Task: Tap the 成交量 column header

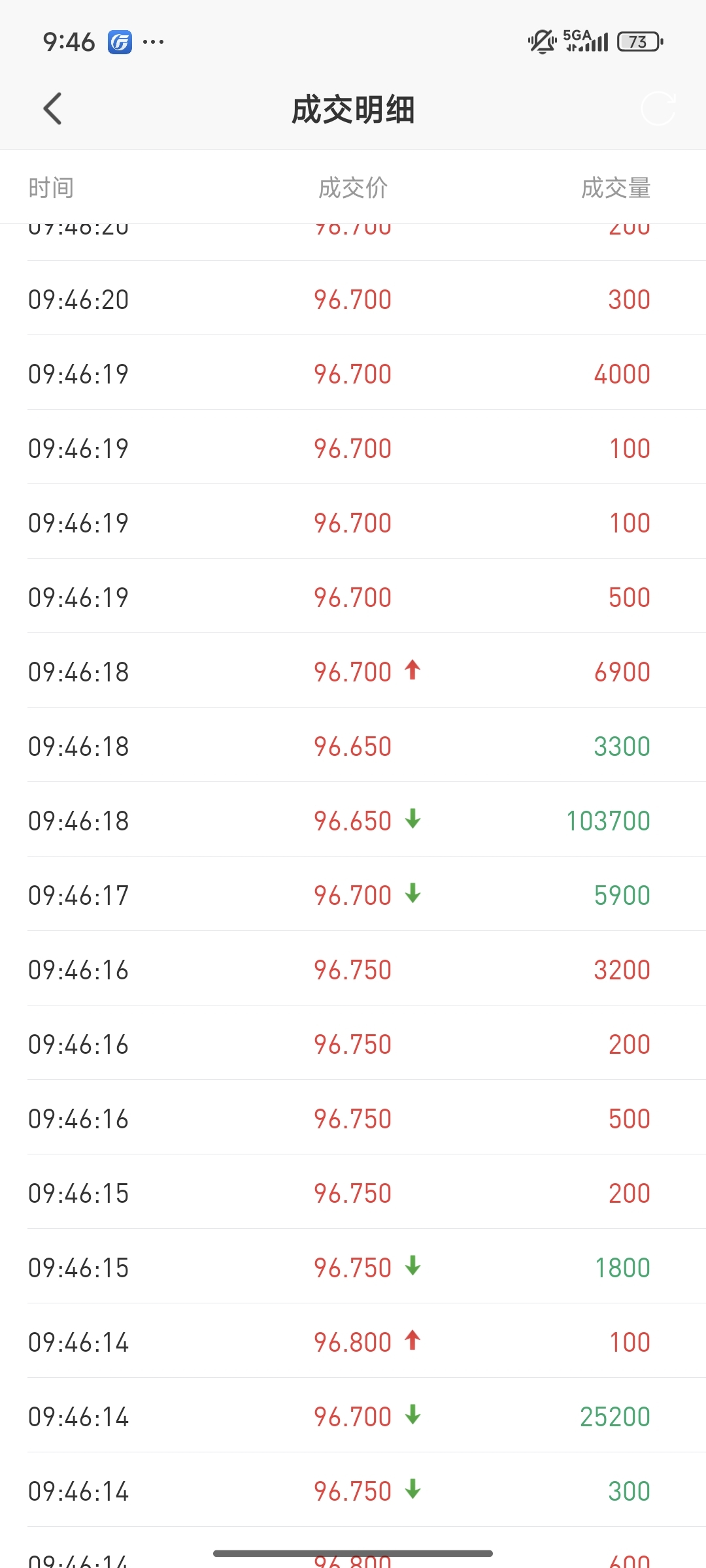Action: 616,188
